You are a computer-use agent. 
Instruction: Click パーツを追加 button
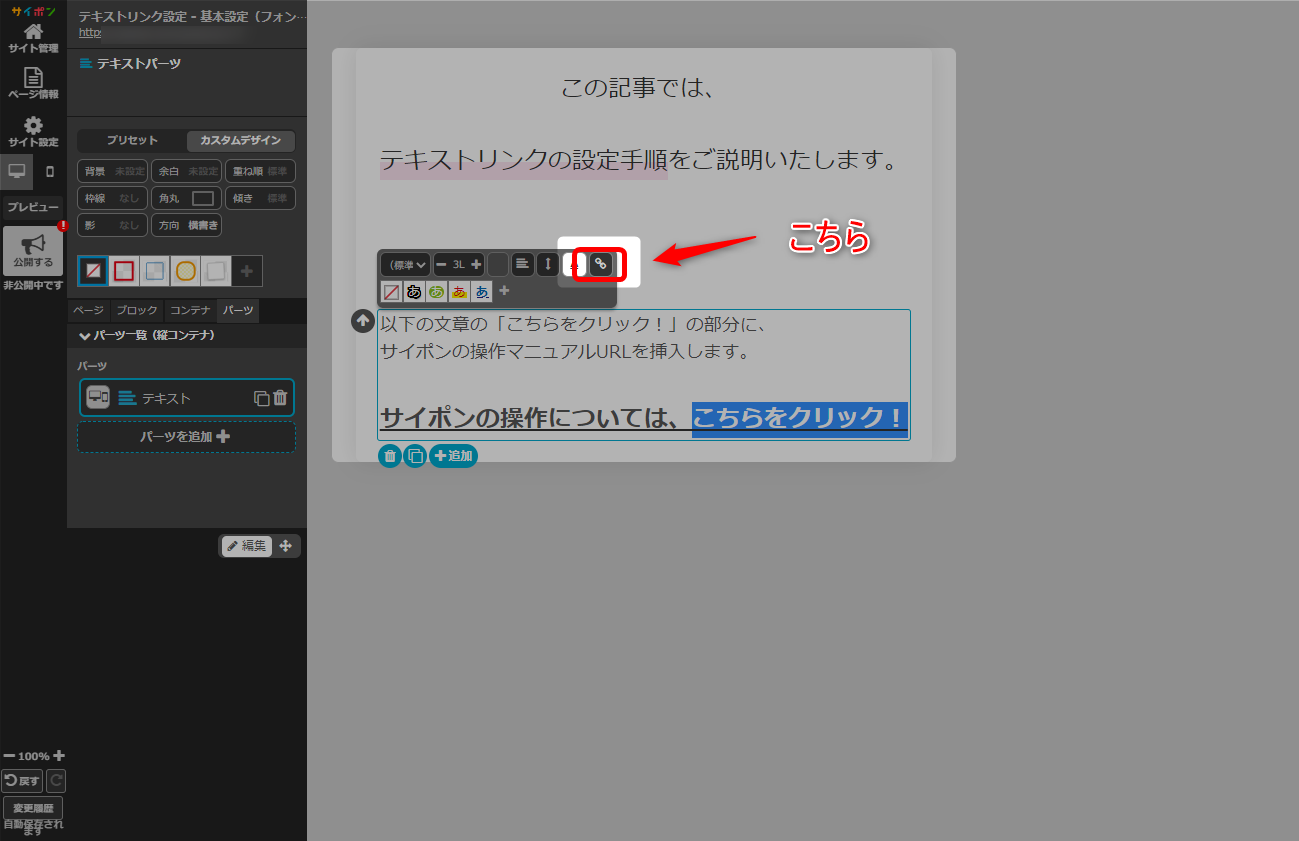(x=187, y=437)
